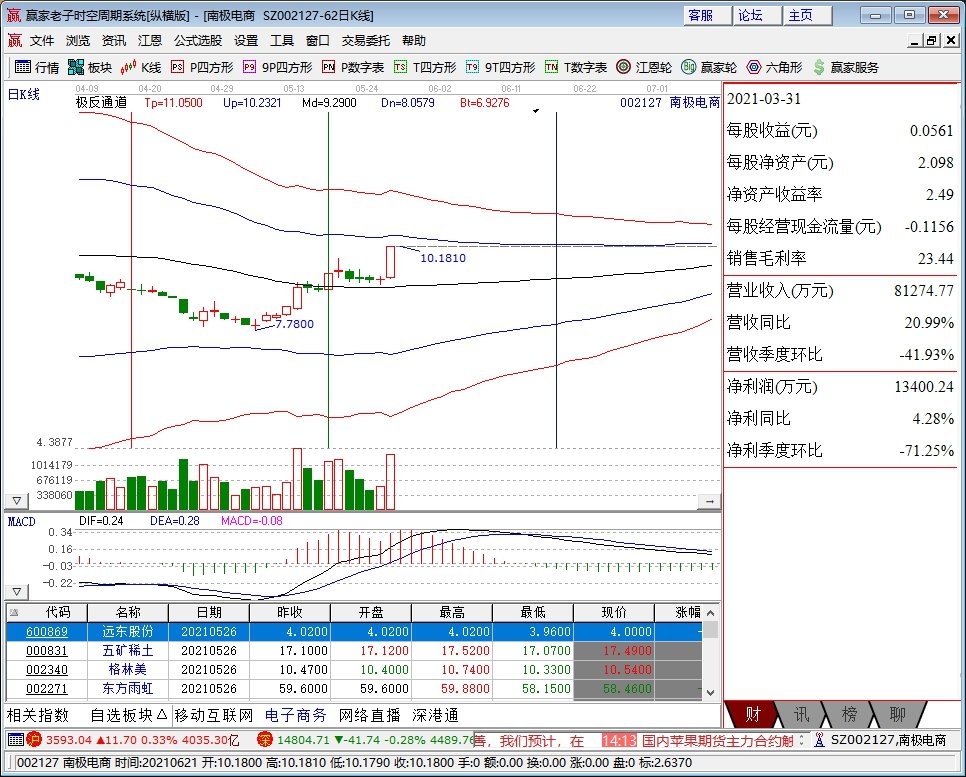966x777 pixels.
Task: Switch to the 财 financial tab
Action: (x=753, y=714)
